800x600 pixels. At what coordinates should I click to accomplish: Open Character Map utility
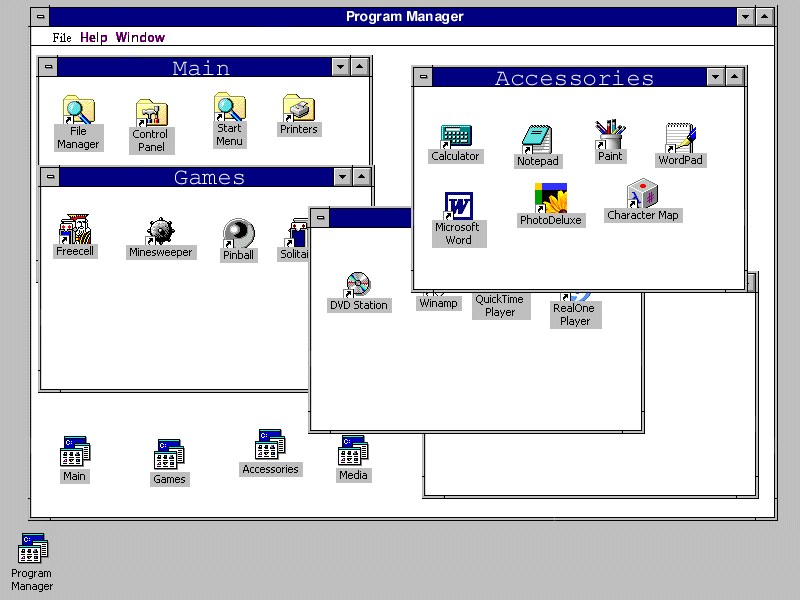pyautogui.click(x=642, y=200)
